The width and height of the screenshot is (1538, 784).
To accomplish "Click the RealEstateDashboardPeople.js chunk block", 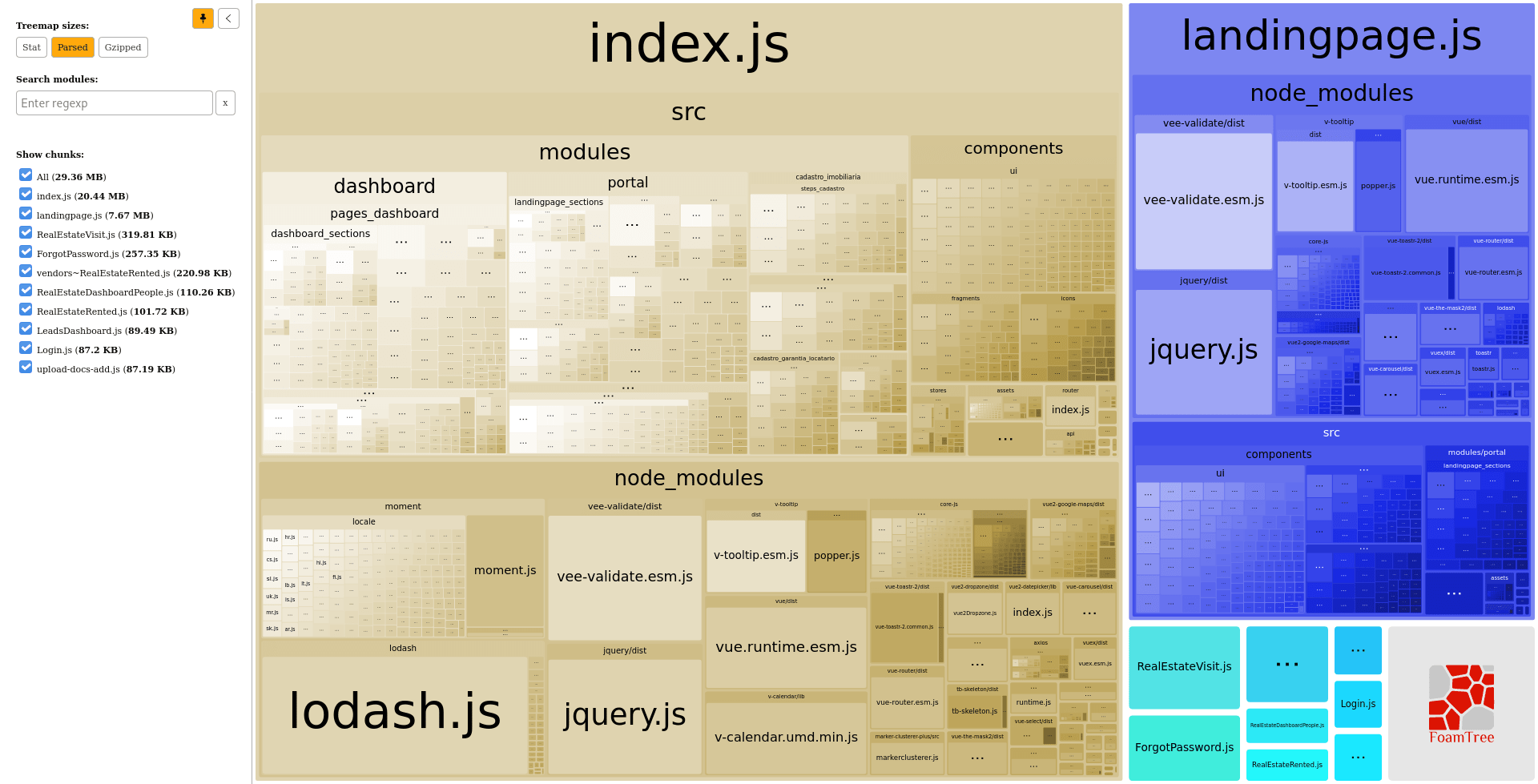I will coord(1286,726).
